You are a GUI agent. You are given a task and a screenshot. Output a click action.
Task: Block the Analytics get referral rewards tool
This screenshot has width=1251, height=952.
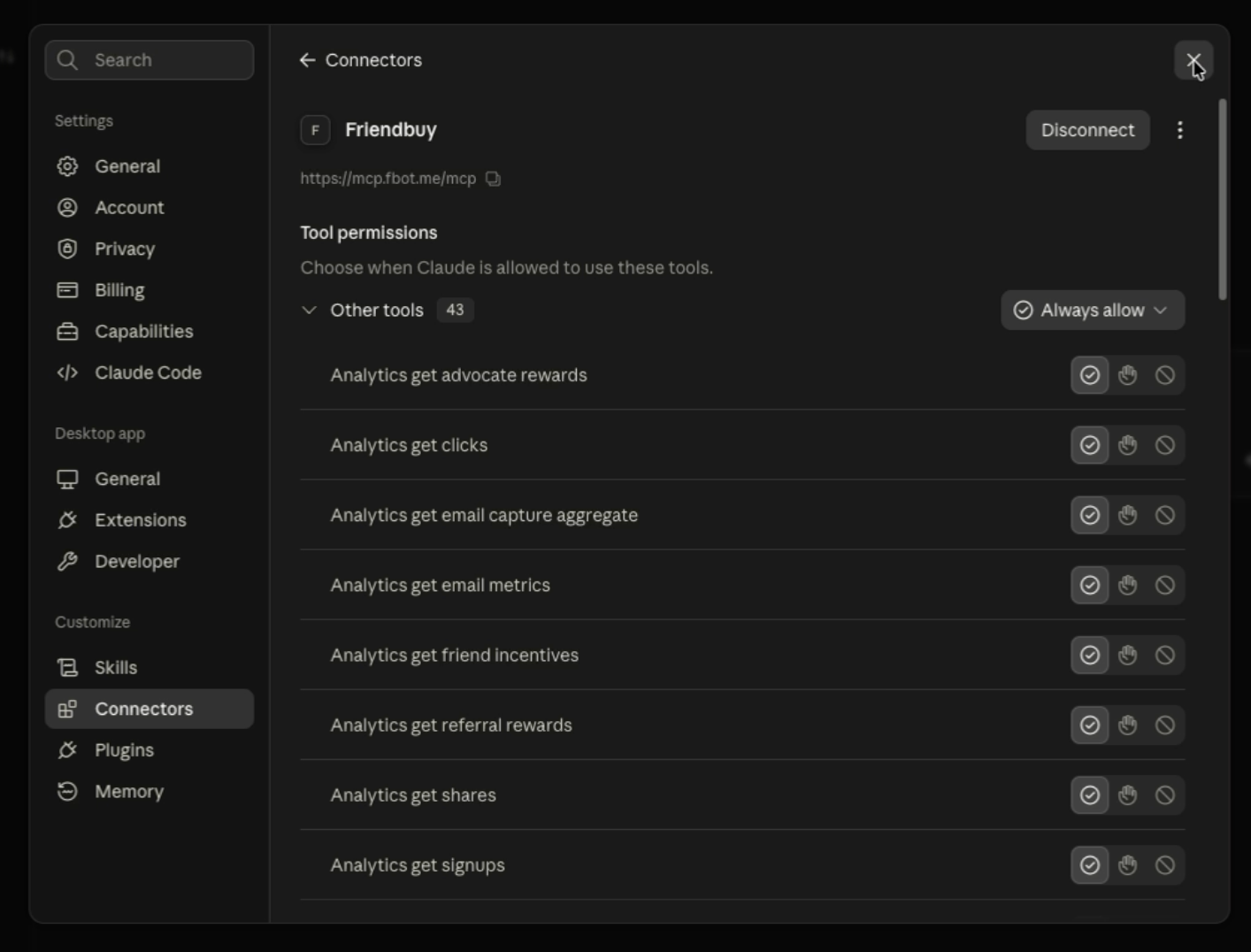[1165, 725]
